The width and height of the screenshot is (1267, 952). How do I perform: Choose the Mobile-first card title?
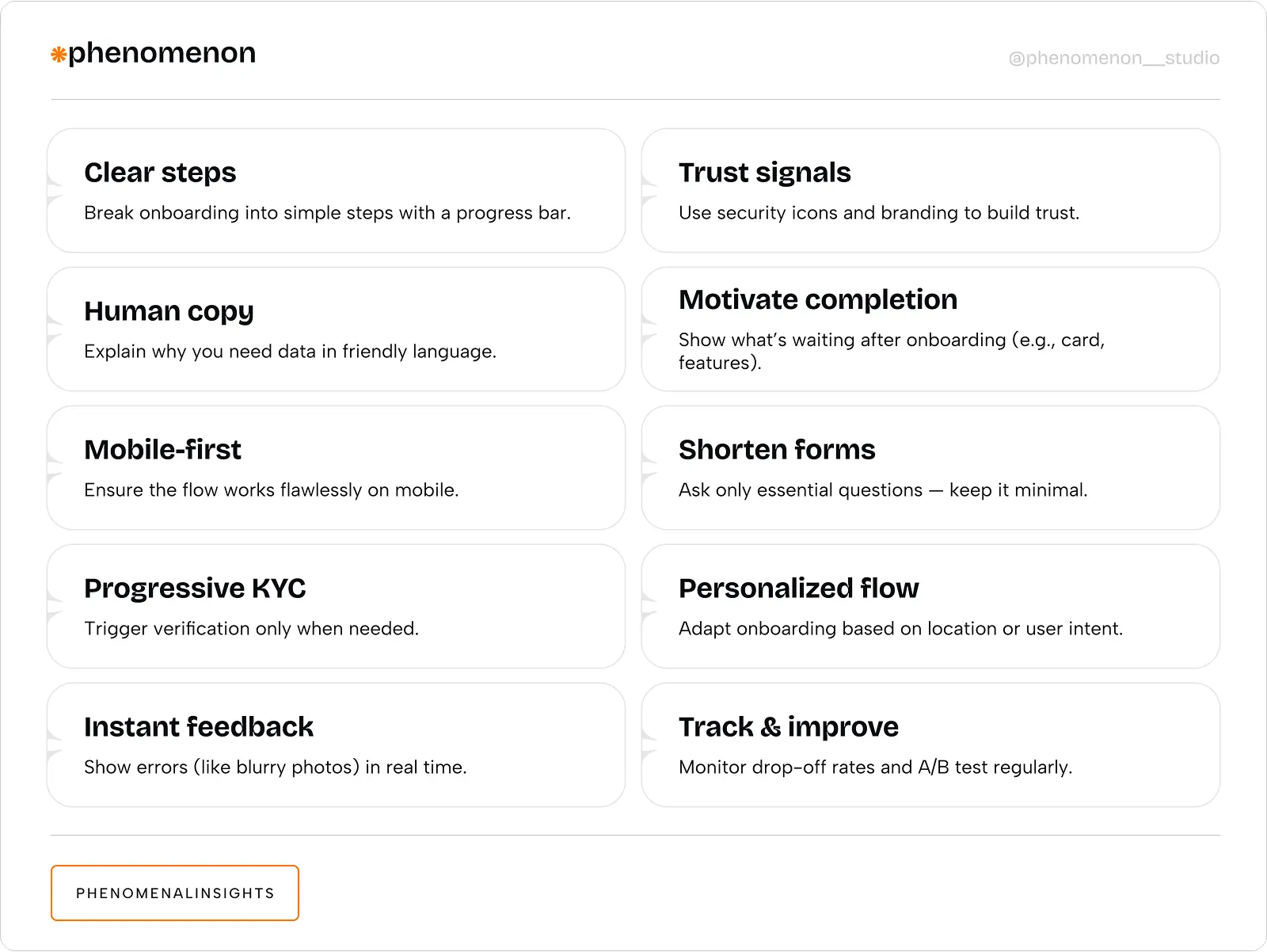162,450
